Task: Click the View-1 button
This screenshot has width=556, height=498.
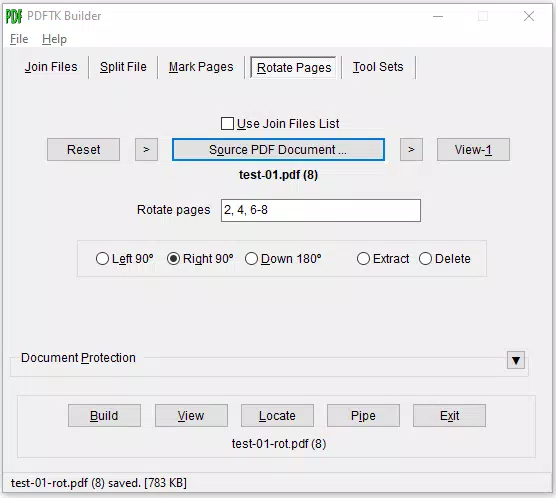Action: click(473, 150)
